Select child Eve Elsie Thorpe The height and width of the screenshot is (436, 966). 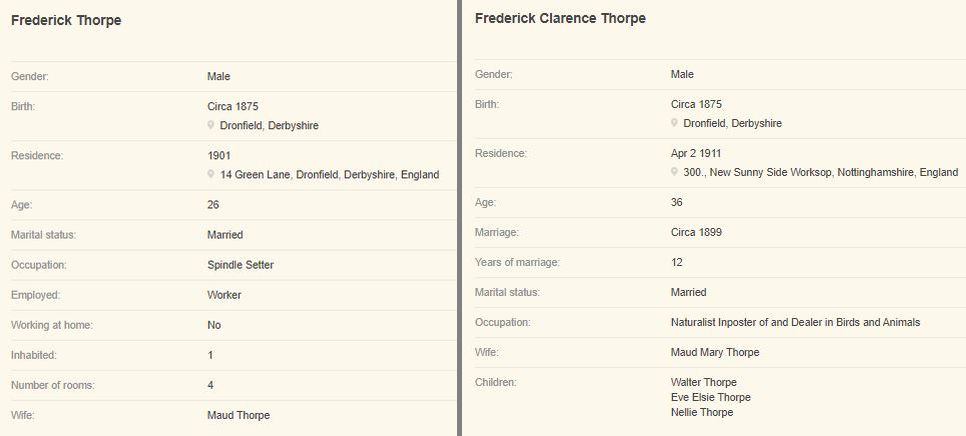click(710, 397)
